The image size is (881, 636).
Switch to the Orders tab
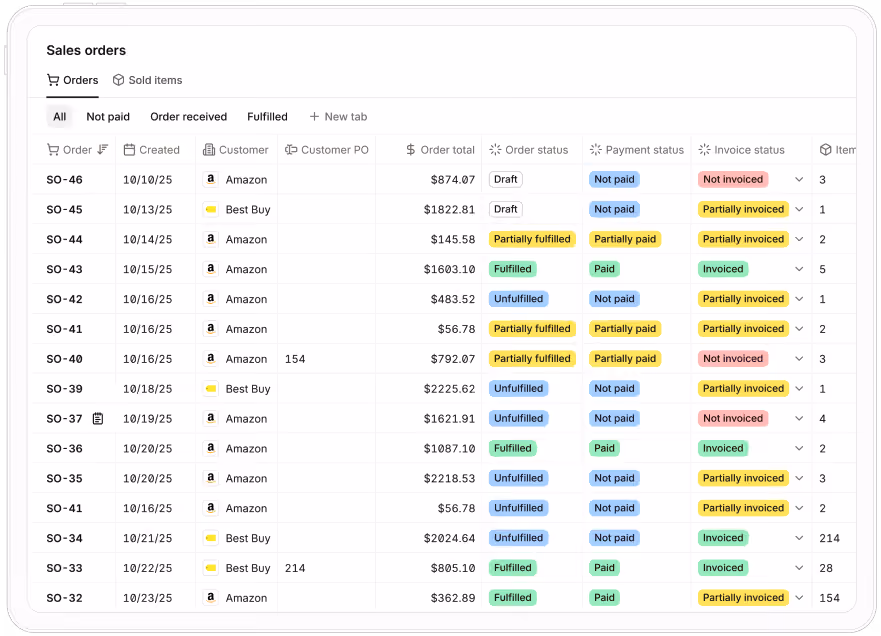tap(72, 80)
